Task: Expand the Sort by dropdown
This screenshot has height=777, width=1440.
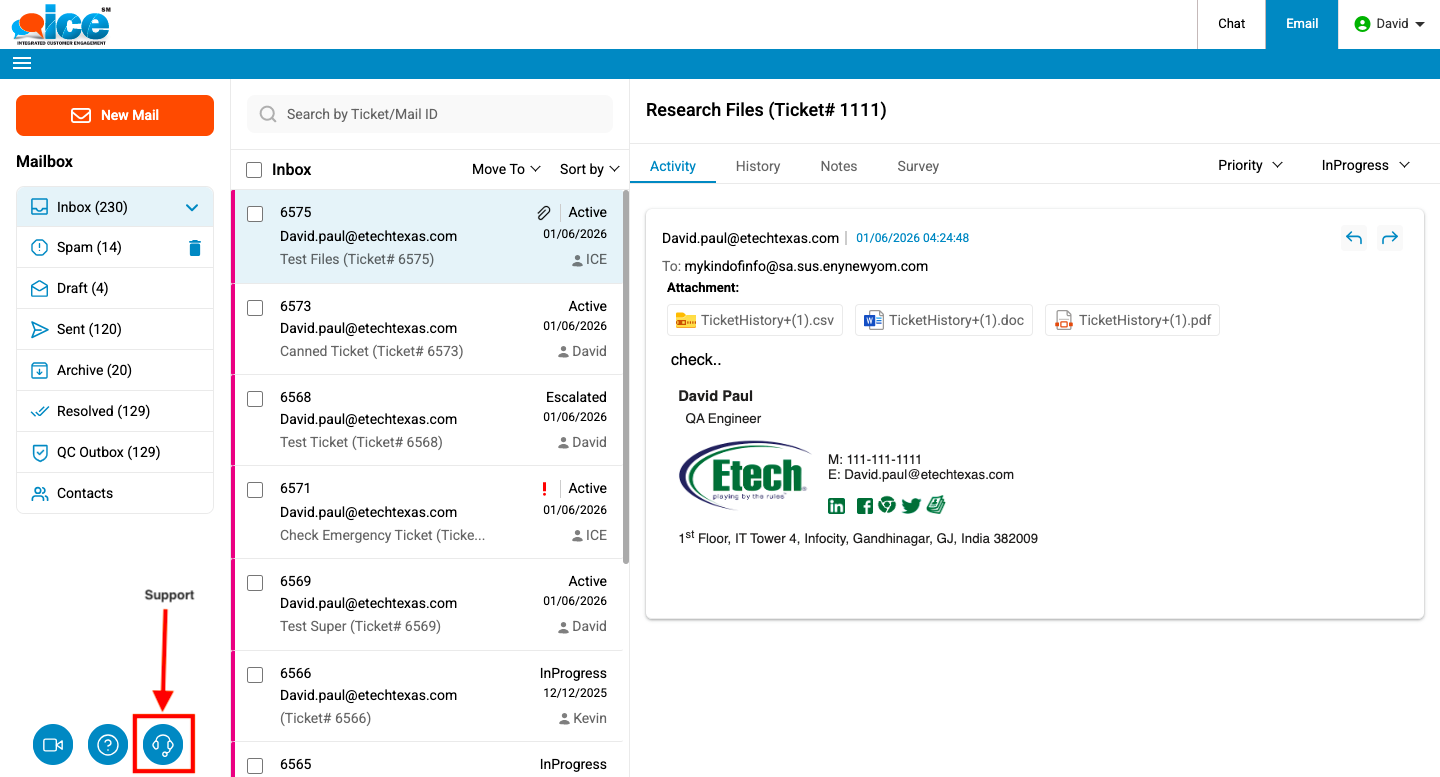Action: point(589,169)
